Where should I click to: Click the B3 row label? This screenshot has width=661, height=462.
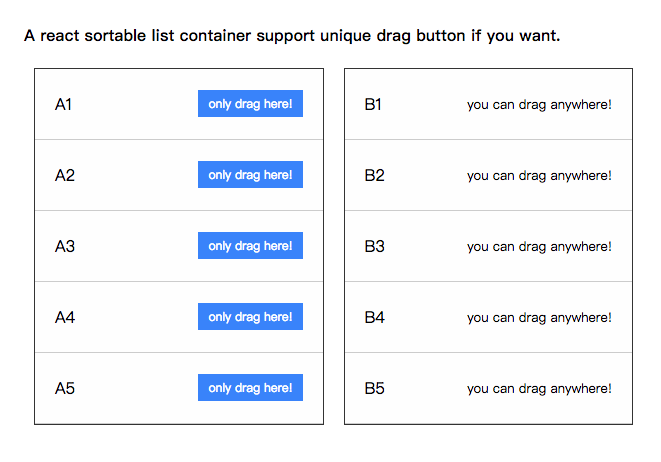click(x=374, y=246)
